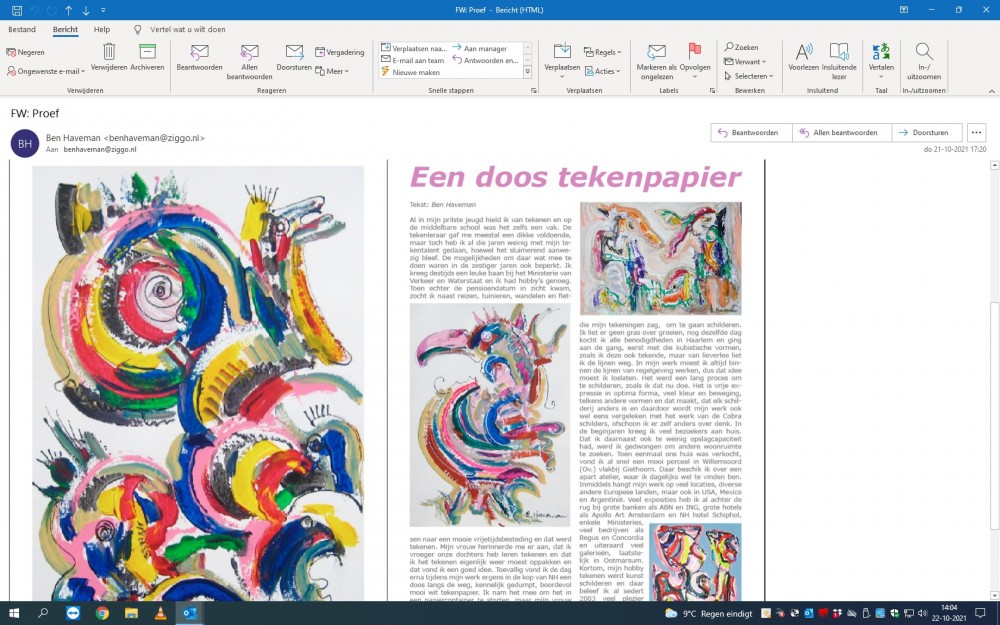1000x625 pixels.
Task: Reply with a meeting via Vergadering
Action: (x=340, y=52)
